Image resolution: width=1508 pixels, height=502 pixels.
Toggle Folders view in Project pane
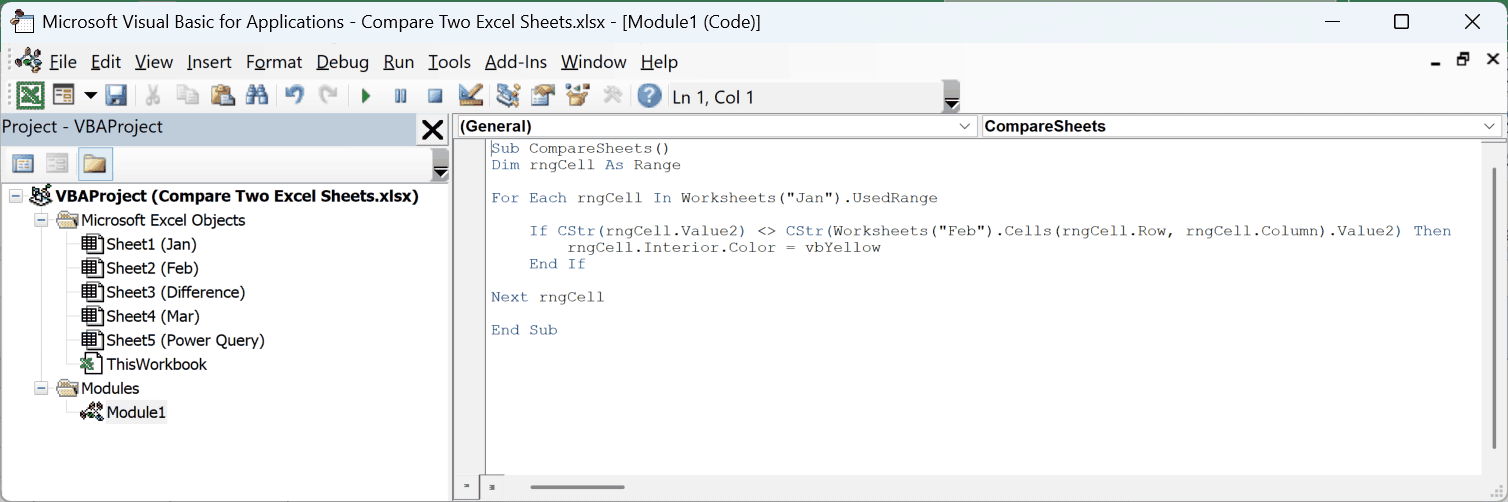coord(95,164)
